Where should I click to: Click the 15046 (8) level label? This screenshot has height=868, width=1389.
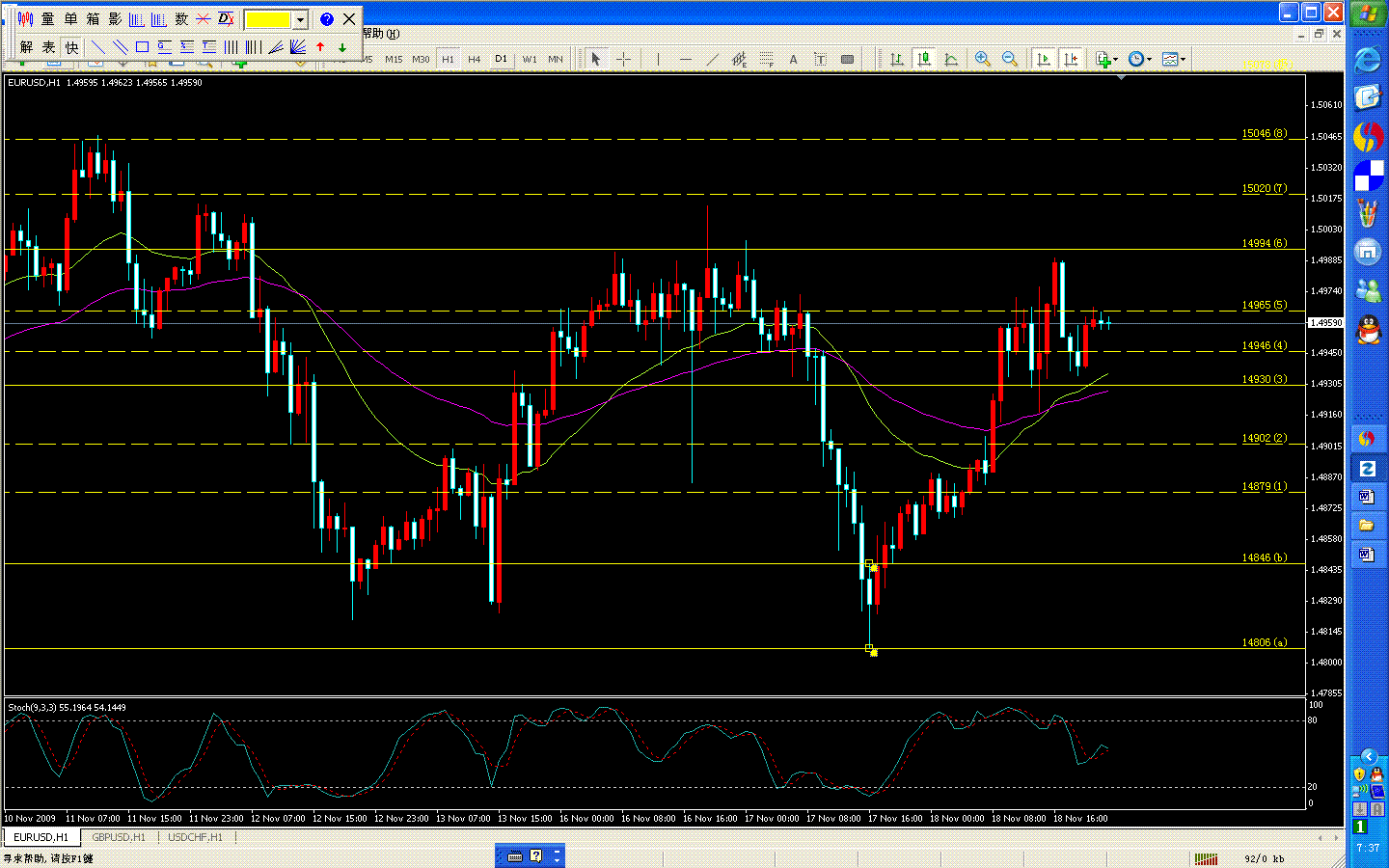(1265, 134)
